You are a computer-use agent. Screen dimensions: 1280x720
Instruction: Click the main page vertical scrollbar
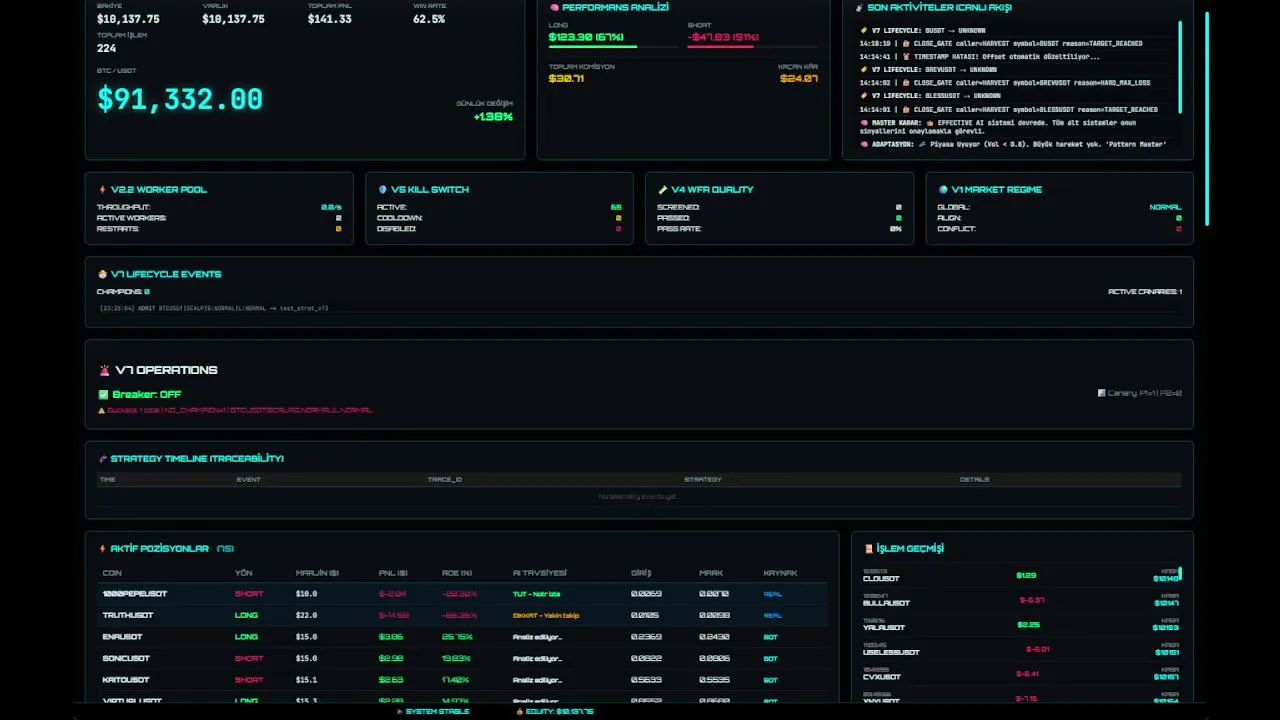pyautogui.click(x=1207, y=118)
